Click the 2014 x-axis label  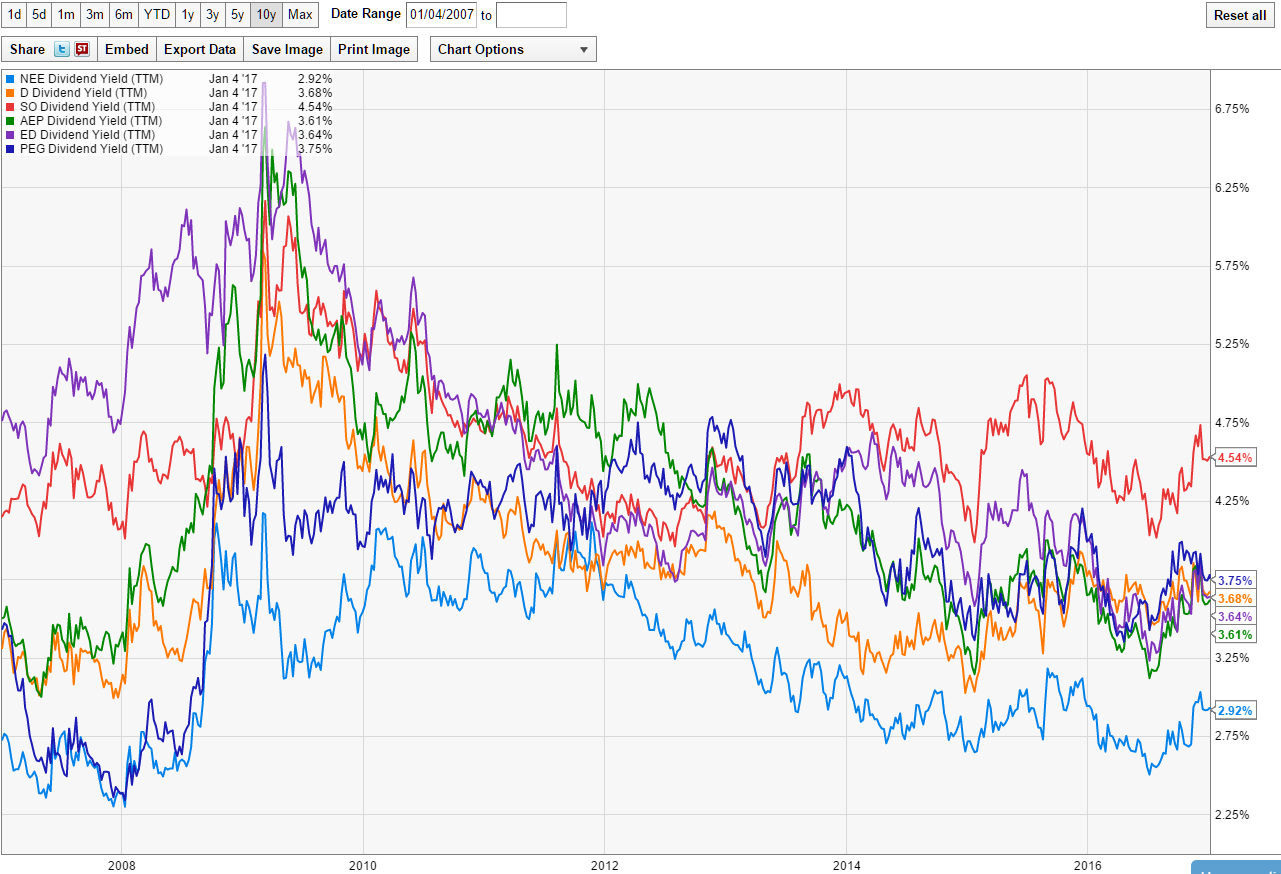(847, 864)
